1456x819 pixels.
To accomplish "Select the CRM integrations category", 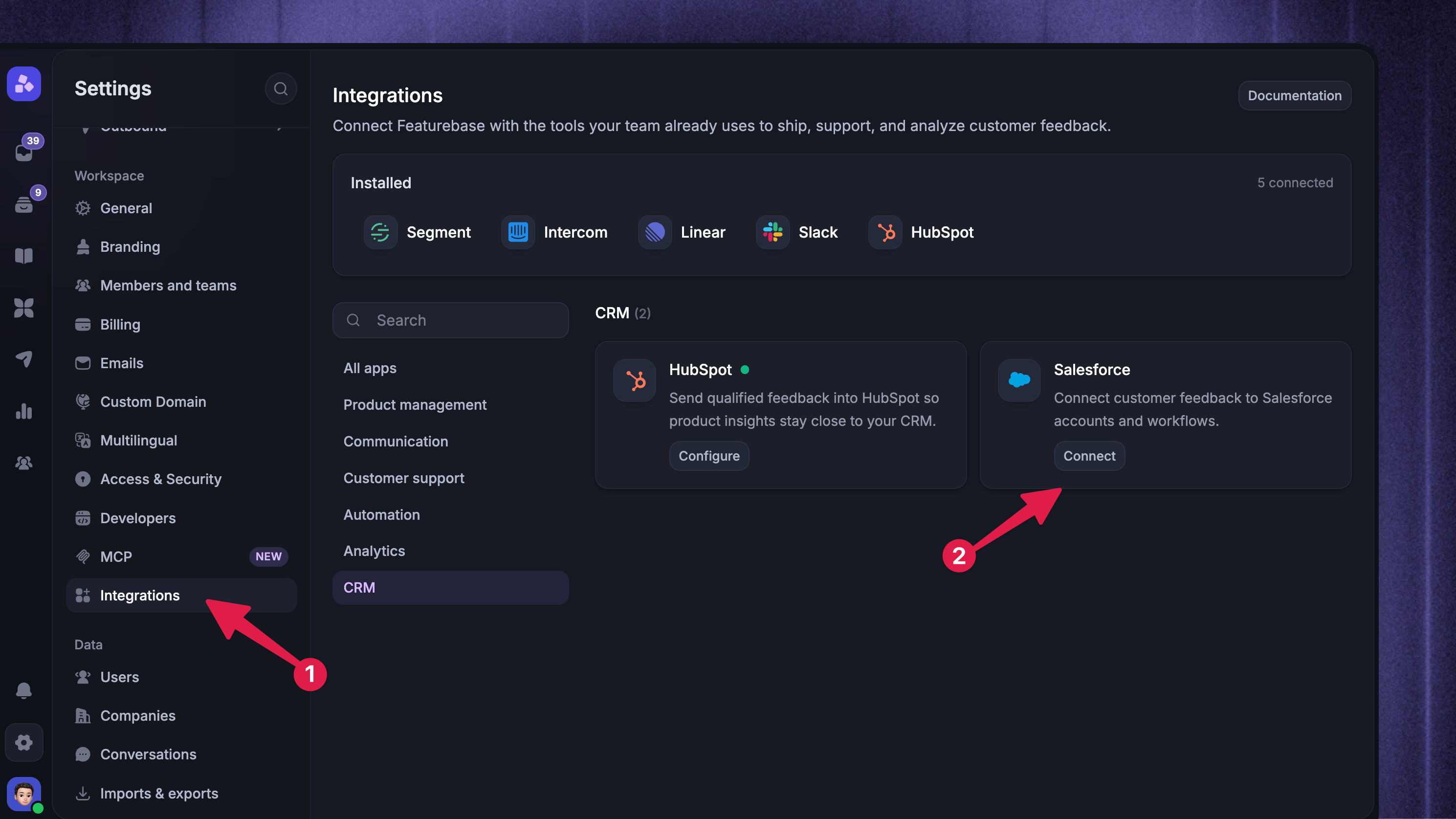I will click(450, 588).
